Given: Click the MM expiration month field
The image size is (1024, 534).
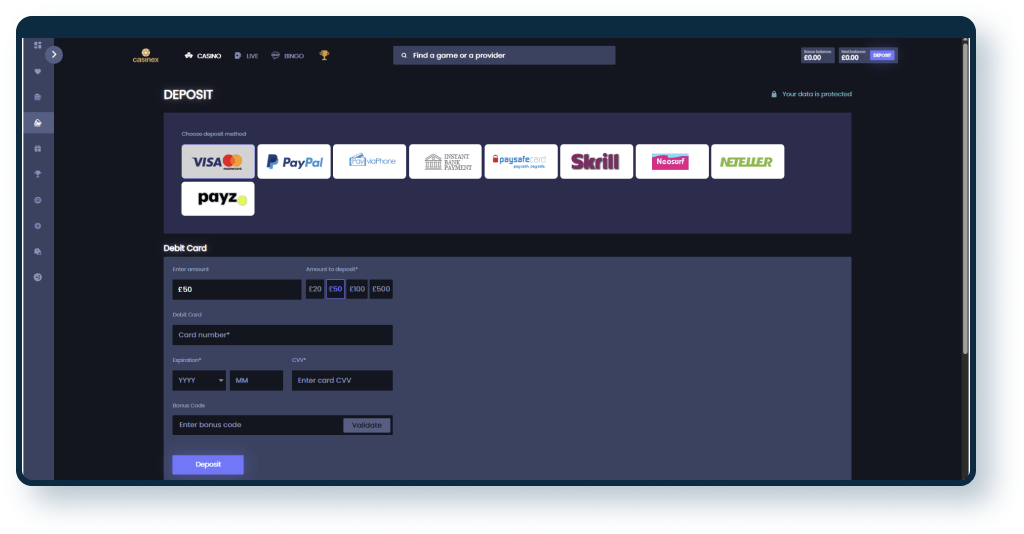Looking at the screenshot, I should click(x=257, y=380).
